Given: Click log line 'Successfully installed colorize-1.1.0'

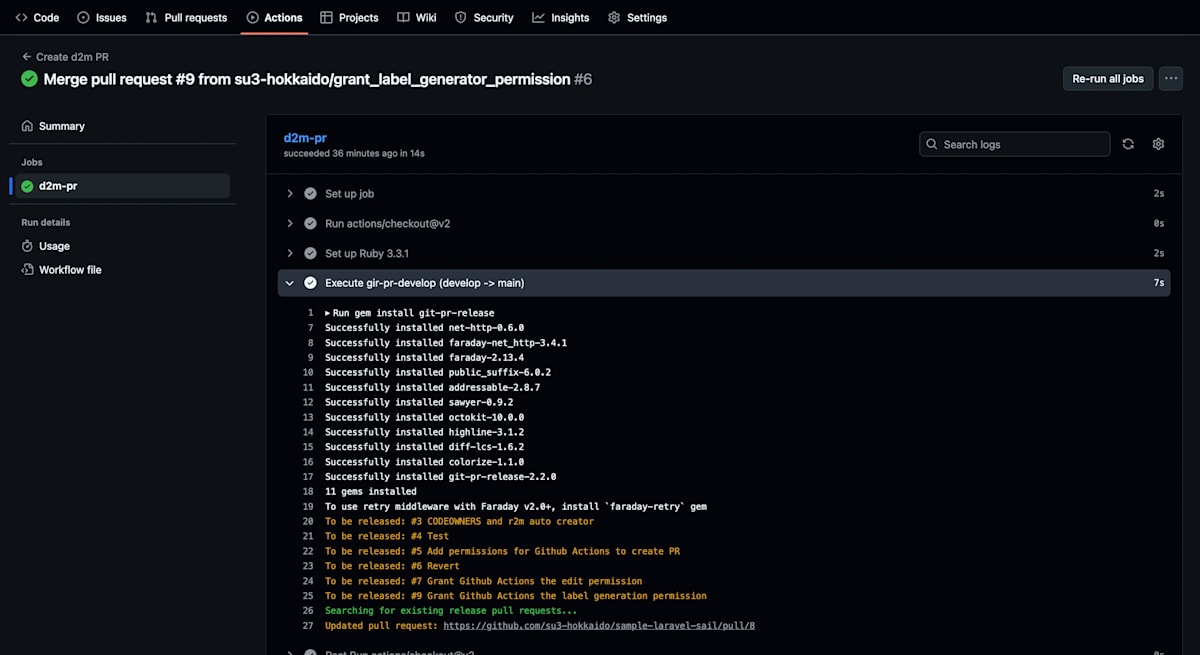Looking at the screenshot, I should pyautogui.click(x=424, y=462).
